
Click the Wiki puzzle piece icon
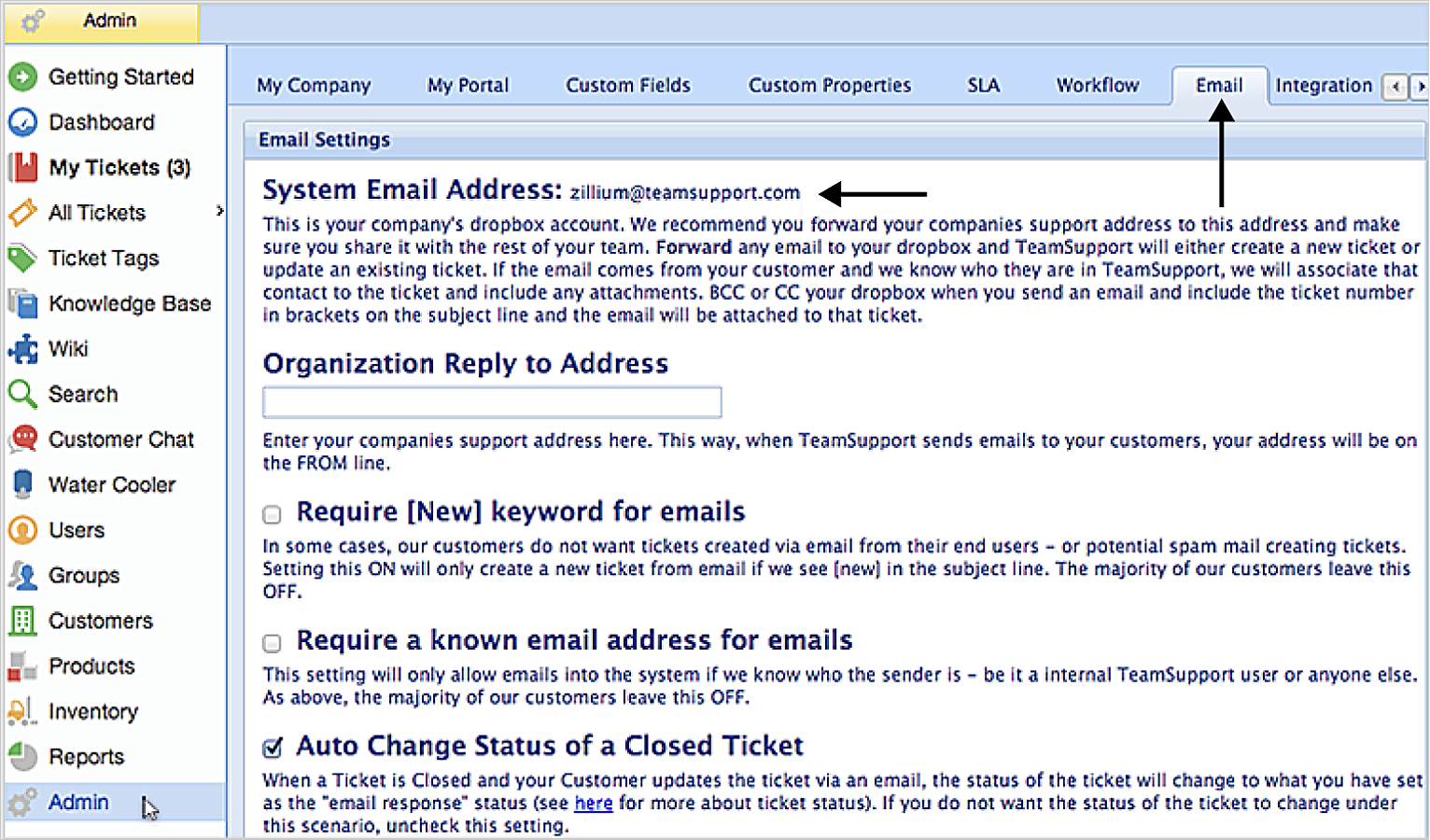point(22,349)
